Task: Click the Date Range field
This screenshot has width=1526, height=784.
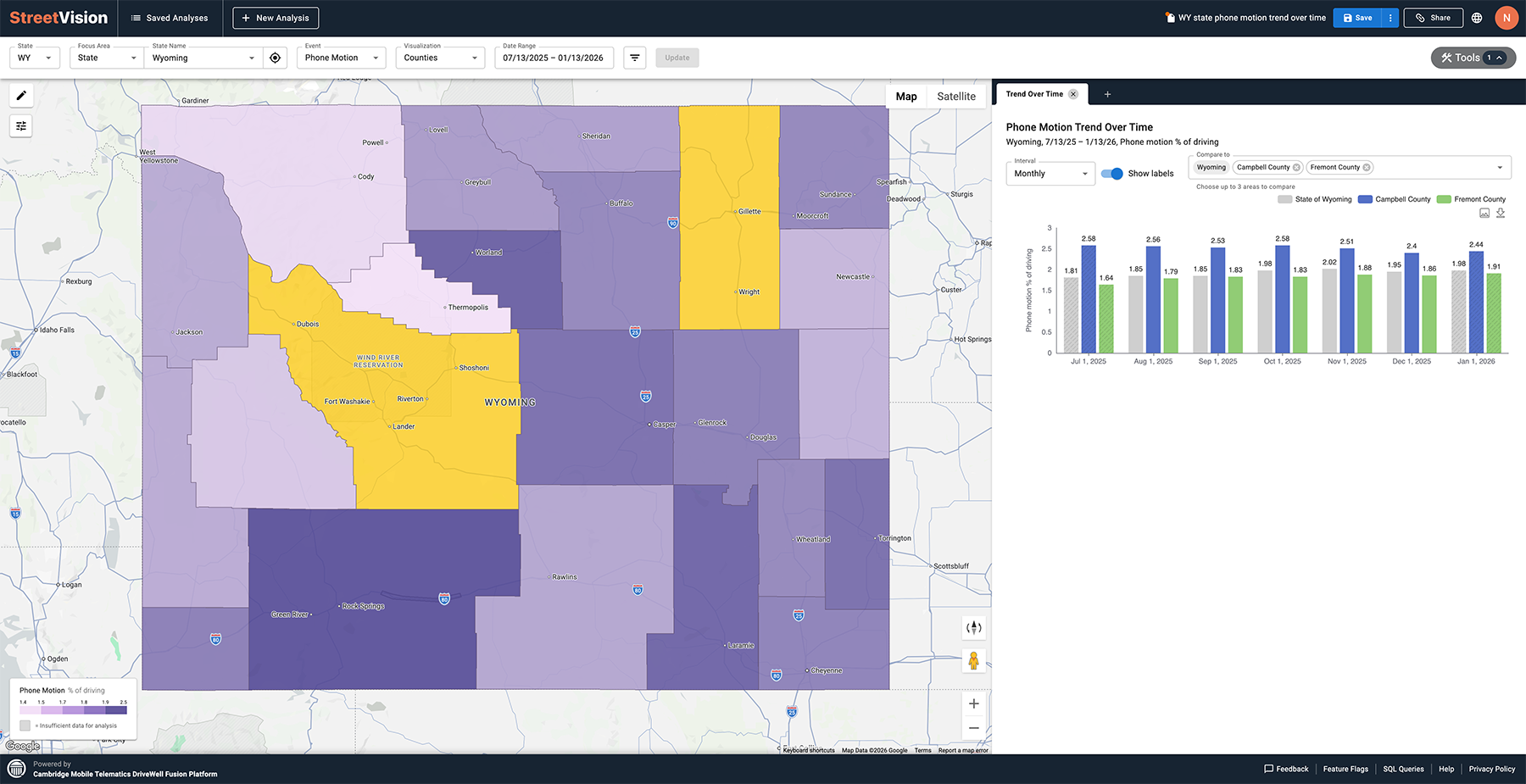Action: [x=554, y=58]
